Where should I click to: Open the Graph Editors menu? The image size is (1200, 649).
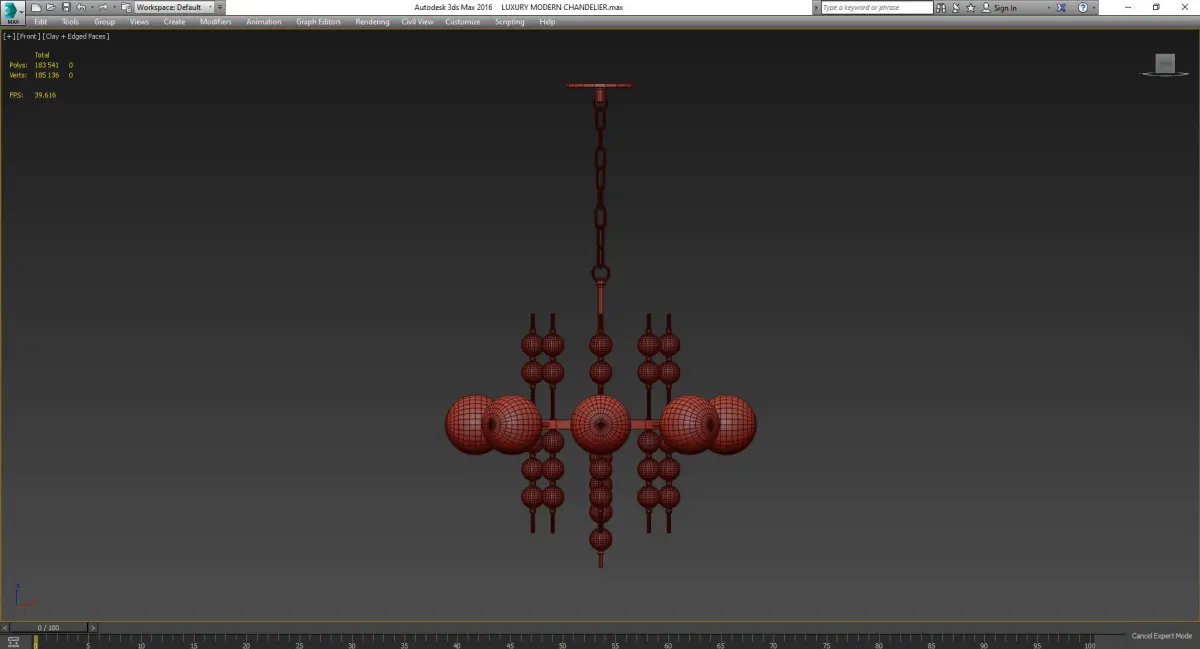point(319,21)
